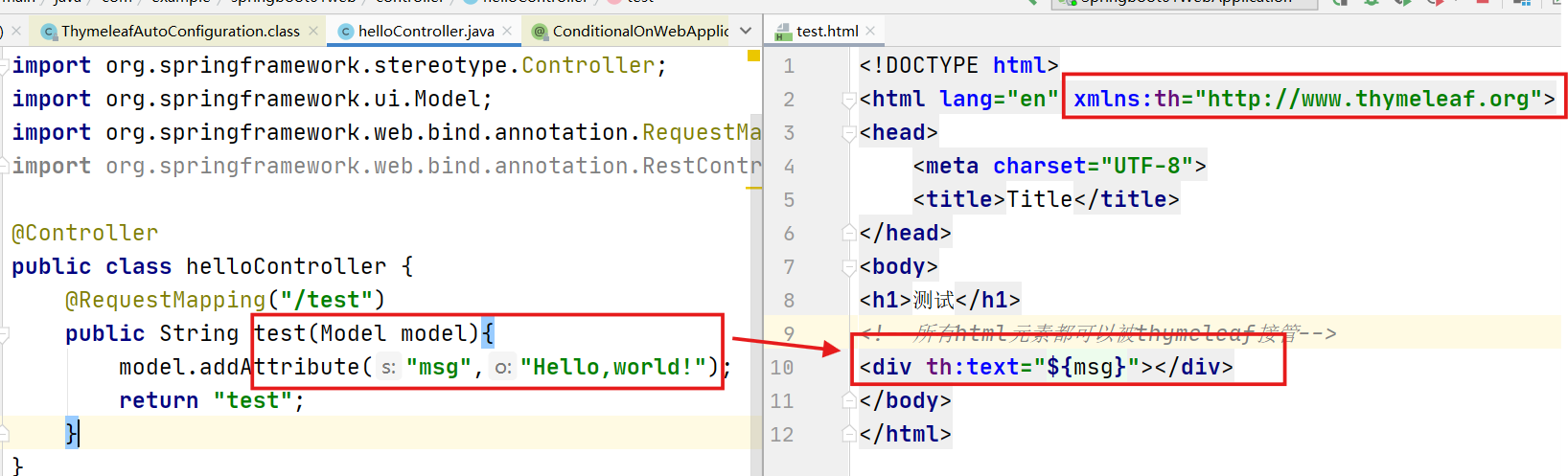Click the closing body fold marker on line 11

(x=849, y=400)
